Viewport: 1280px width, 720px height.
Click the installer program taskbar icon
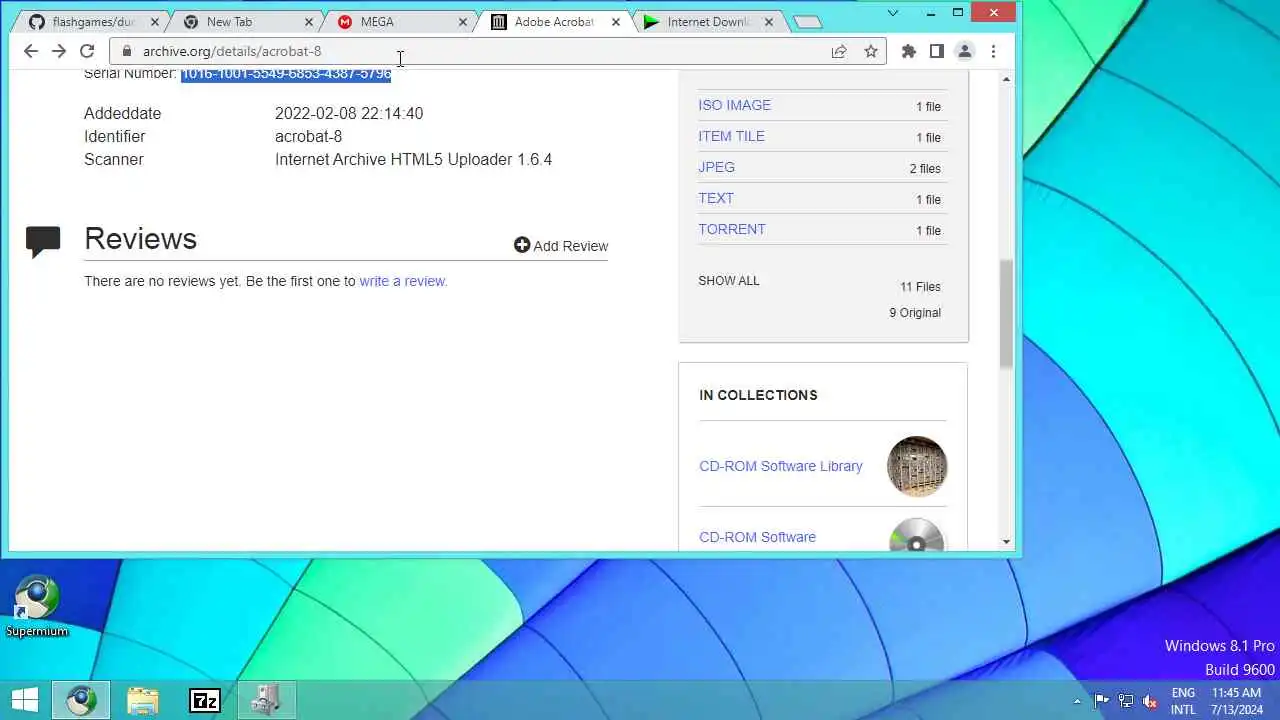pos(266,700)
